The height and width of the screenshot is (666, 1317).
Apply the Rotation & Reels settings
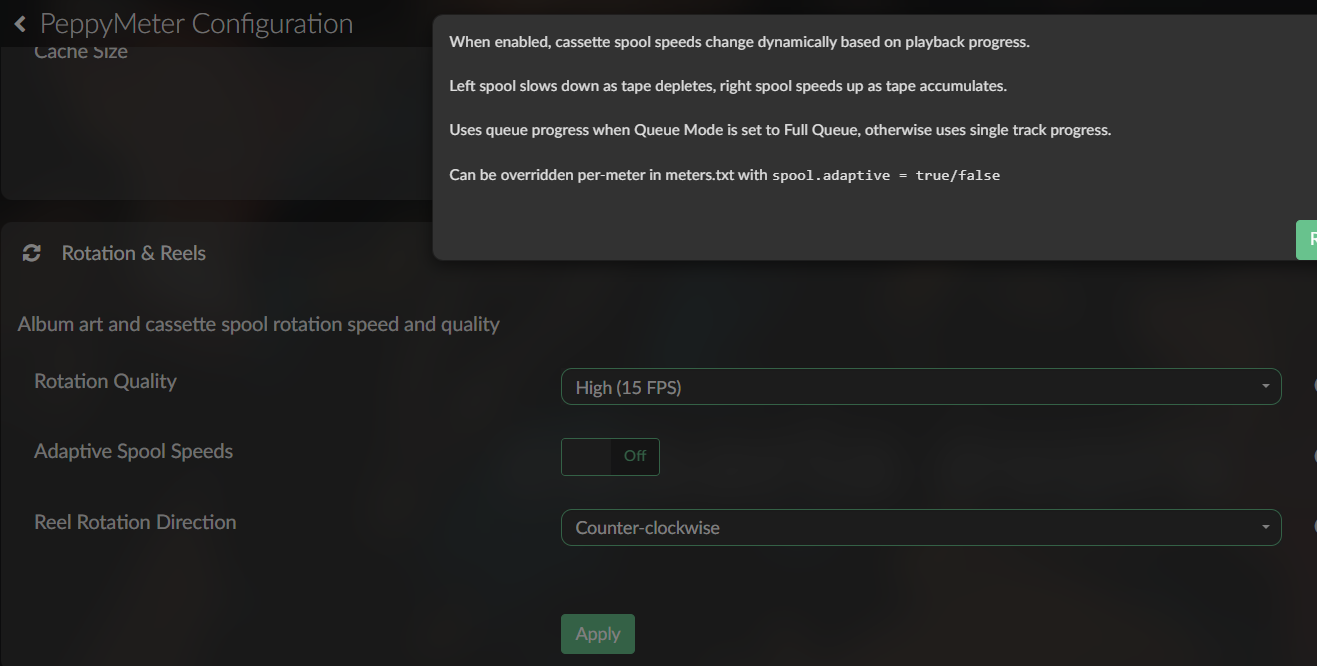pos(598,634)
